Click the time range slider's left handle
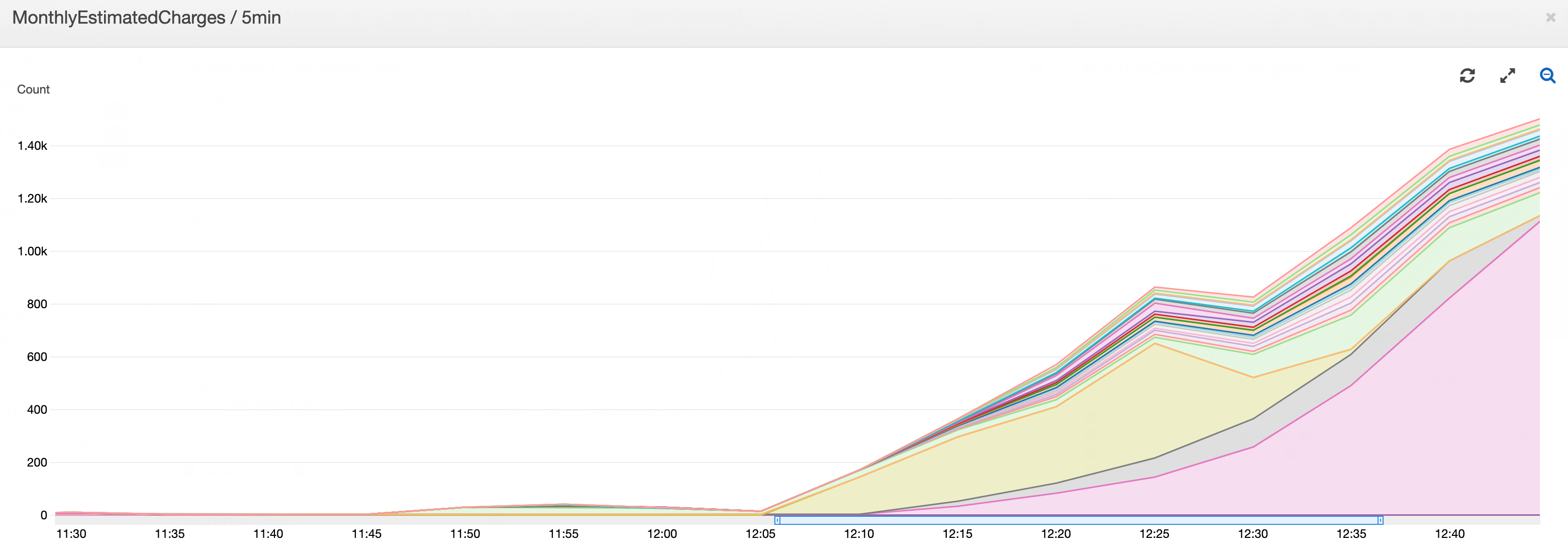 777,520
